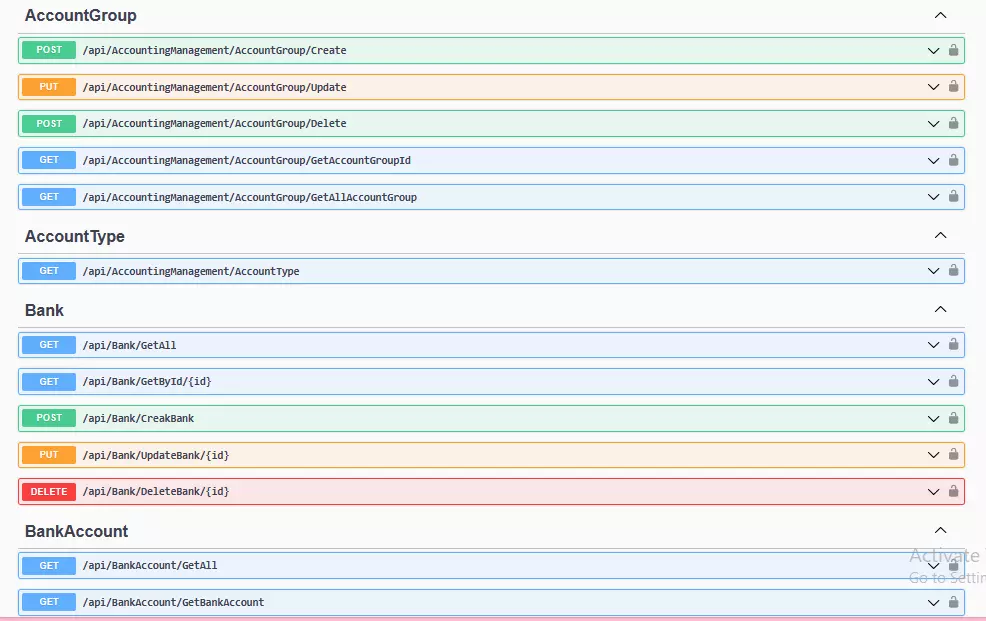Viewport: 986px width, 621px height.
Task: Click GET badge of GetAccountGroupId
Action: point(49,160)
